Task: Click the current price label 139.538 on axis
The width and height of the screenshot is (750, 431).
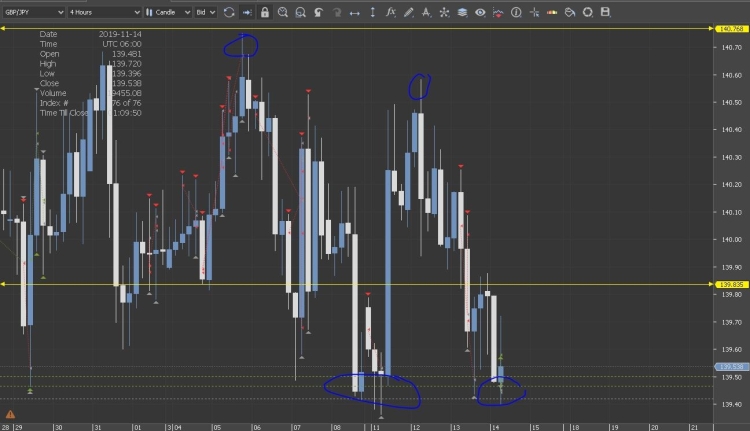Action: (731, 367)
